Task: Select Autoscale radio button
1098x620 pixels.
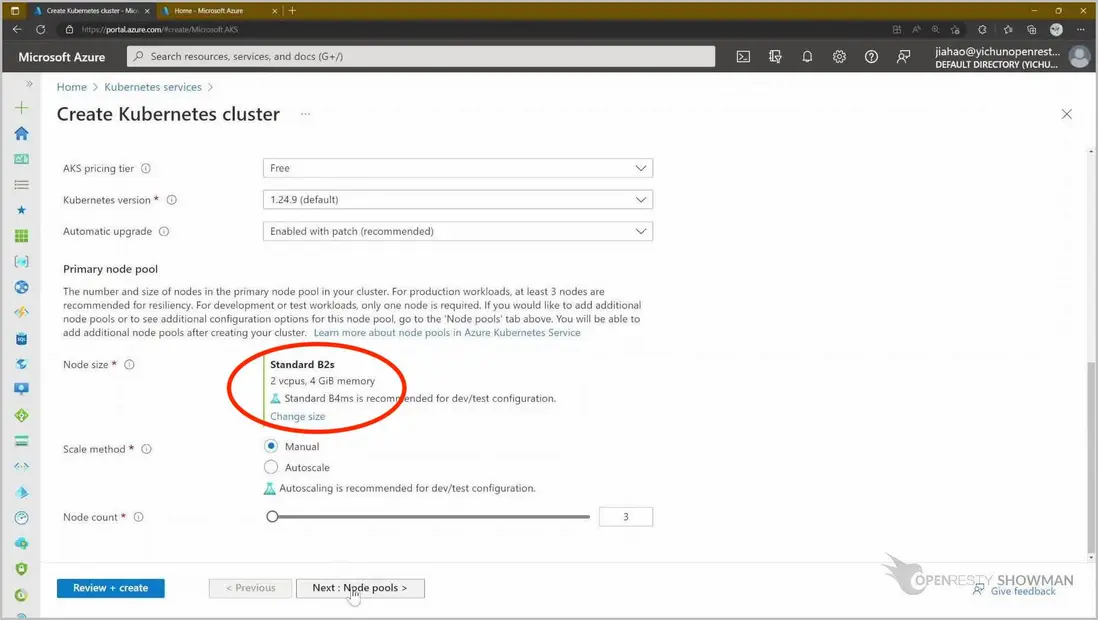Action: (271, 467)
